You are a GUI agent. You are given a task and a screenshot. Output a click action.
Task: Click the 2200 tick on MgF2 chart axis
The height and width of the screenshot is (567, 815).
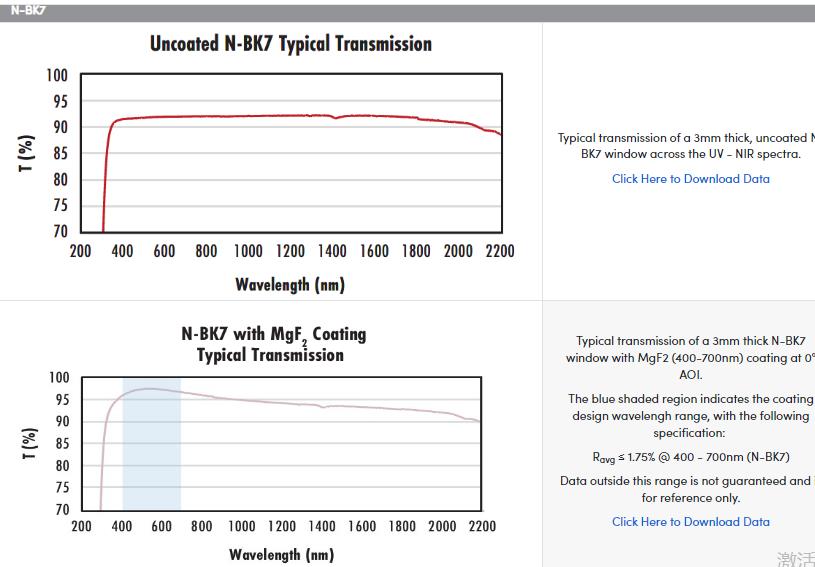[481, 526]
